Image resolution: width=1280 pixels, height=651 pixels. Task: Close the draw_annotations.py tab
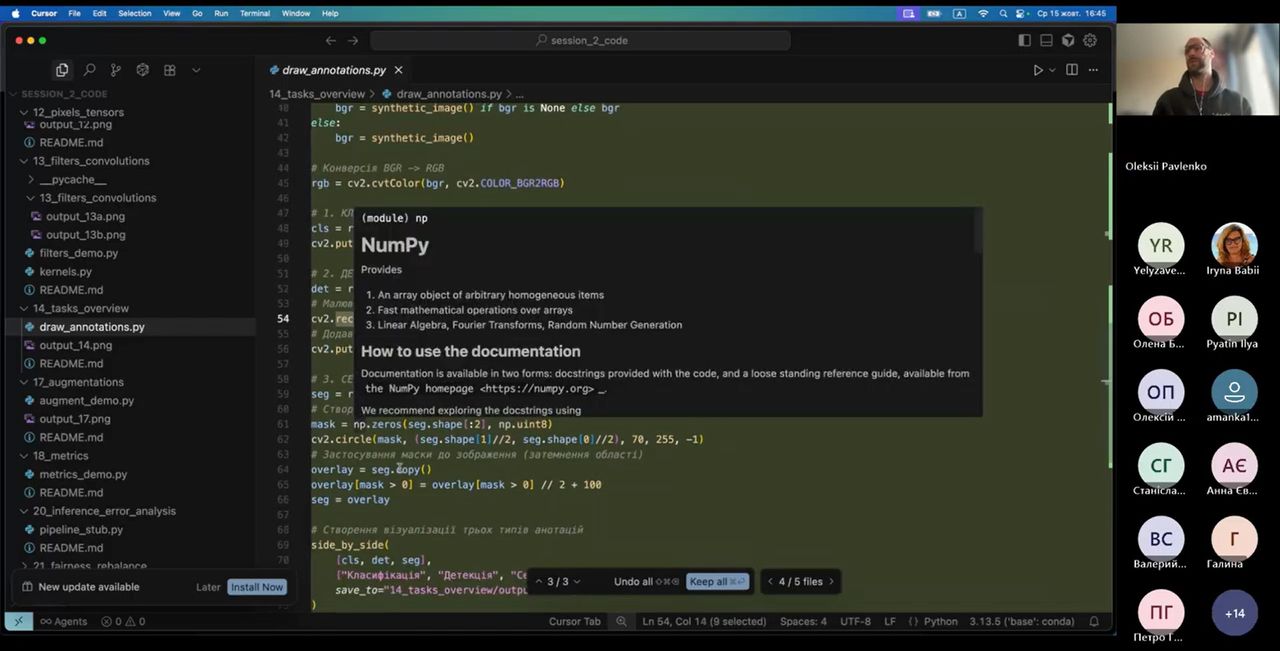pyautogui.click(x=398, y=70)
